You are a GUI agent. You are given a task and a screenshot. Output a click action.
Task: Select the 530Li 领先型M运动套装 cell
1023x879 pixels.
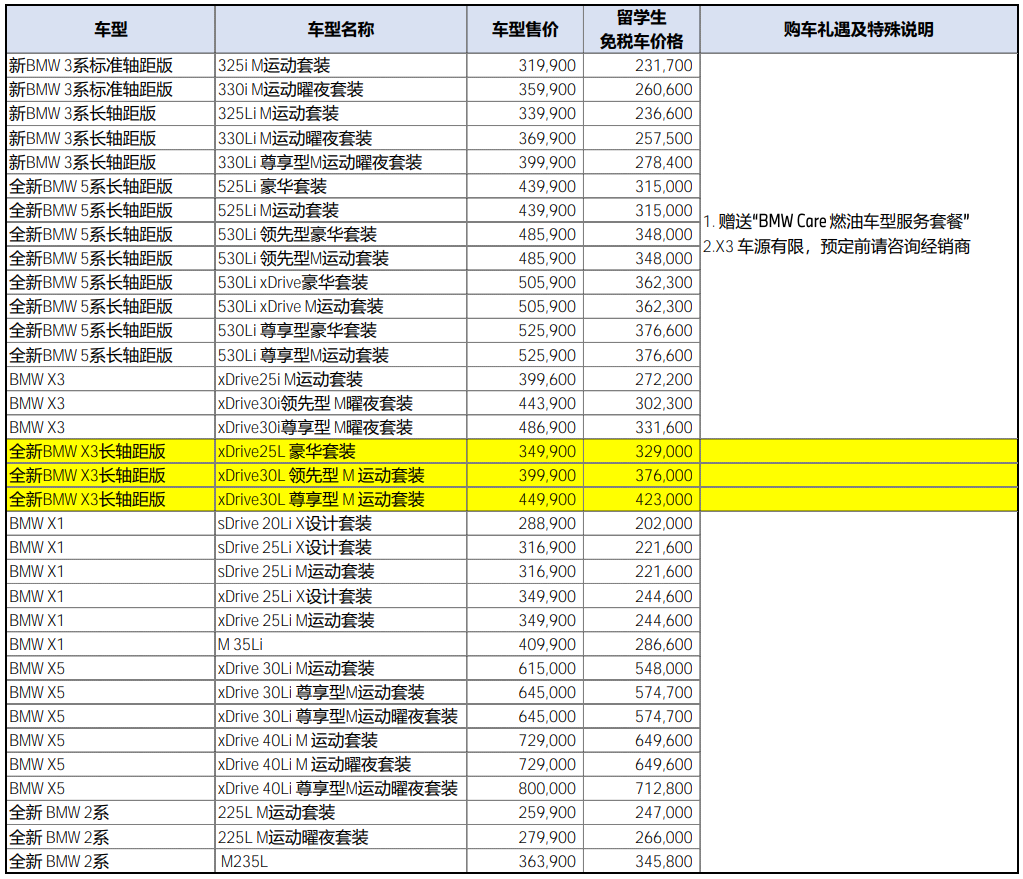pos(341,258)
